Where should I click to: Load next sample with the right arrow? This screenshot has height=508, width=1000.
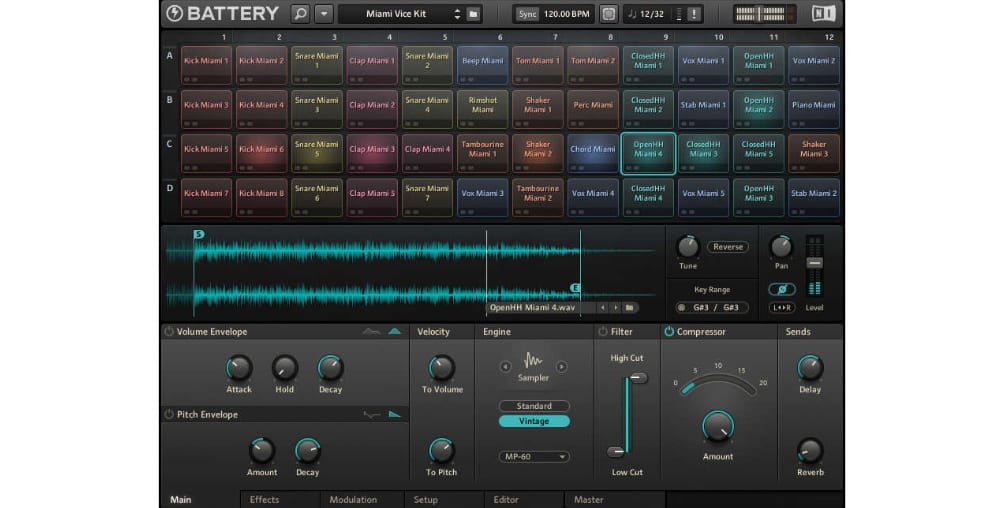615,308
